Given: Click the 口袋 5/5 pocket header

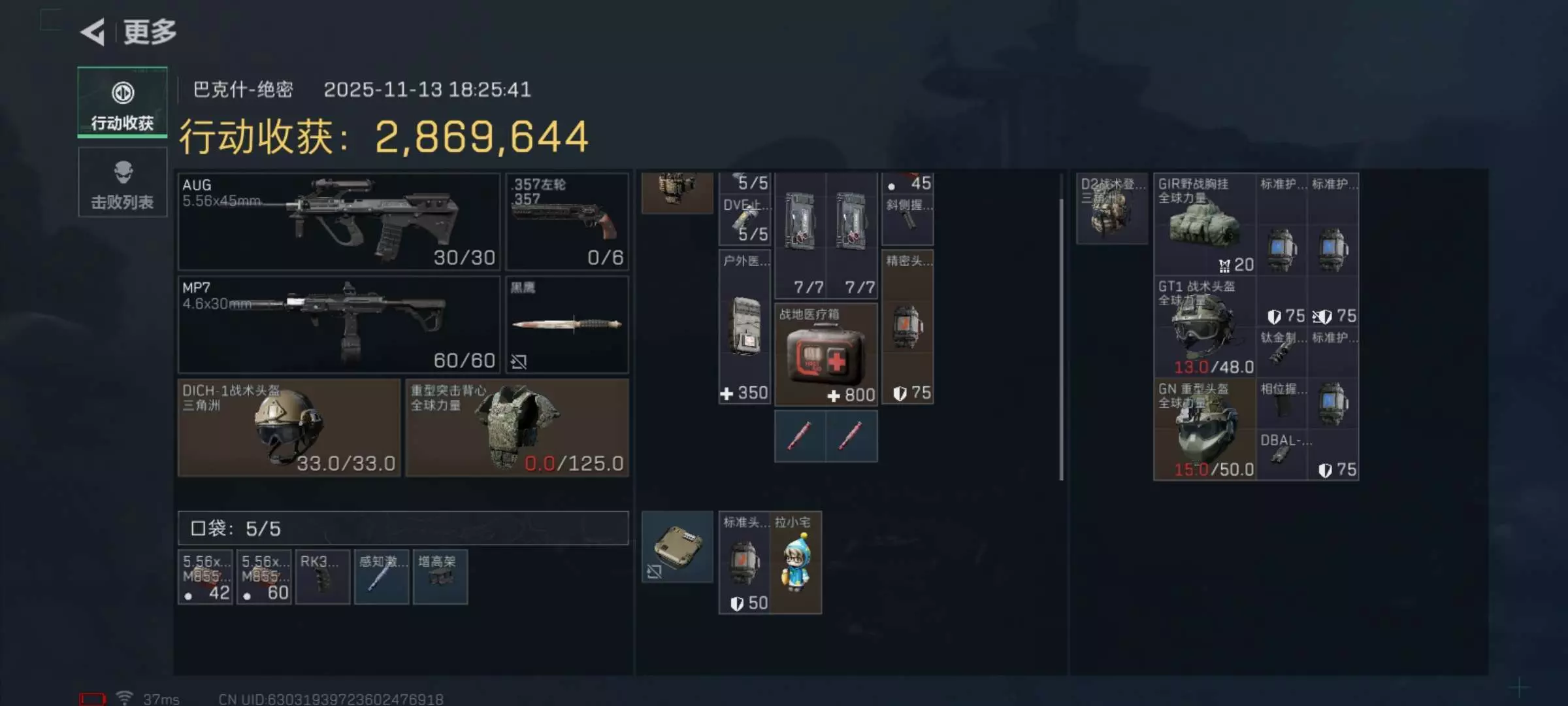Looking at the screenshot, I should pyautogui.click(x=403, y=528).
